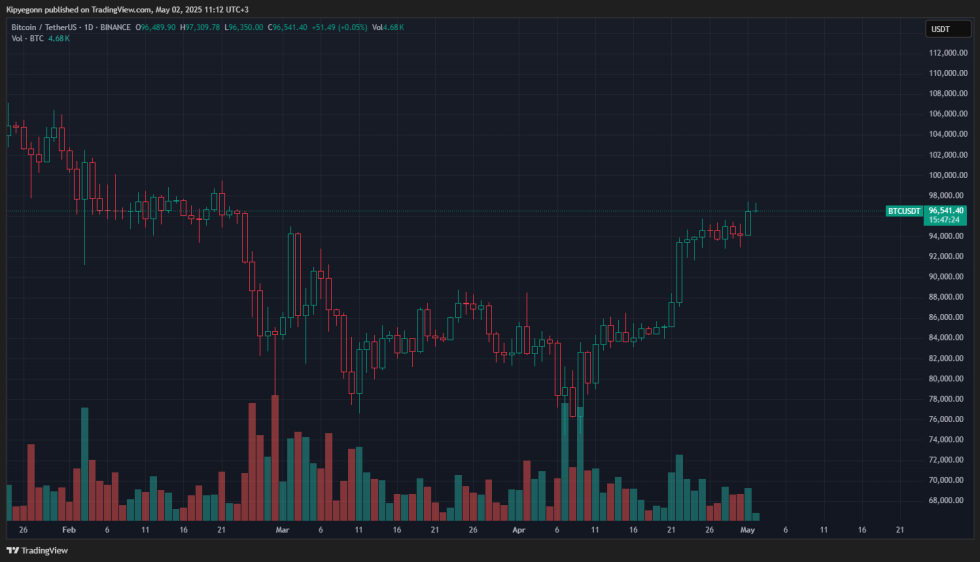The width and height of the screenshot is (980, 562).
Task: Click the current price 96,541.40 tag
Action: (x=946, y=211)
